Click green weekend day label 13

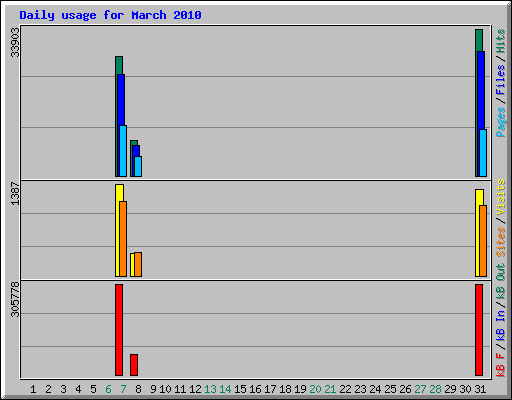pos(210,389)
